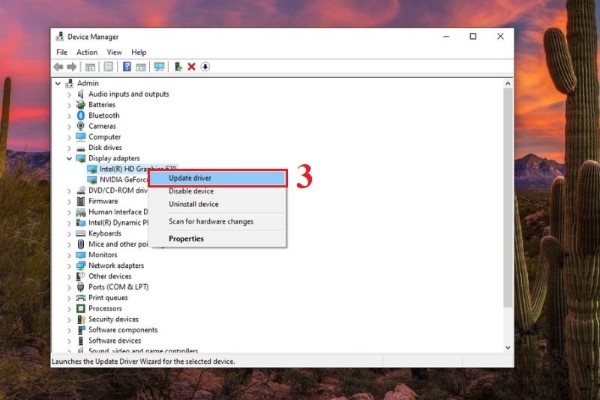Click the Properties toolbar icon
600x400 pixels.
point(108,67)
